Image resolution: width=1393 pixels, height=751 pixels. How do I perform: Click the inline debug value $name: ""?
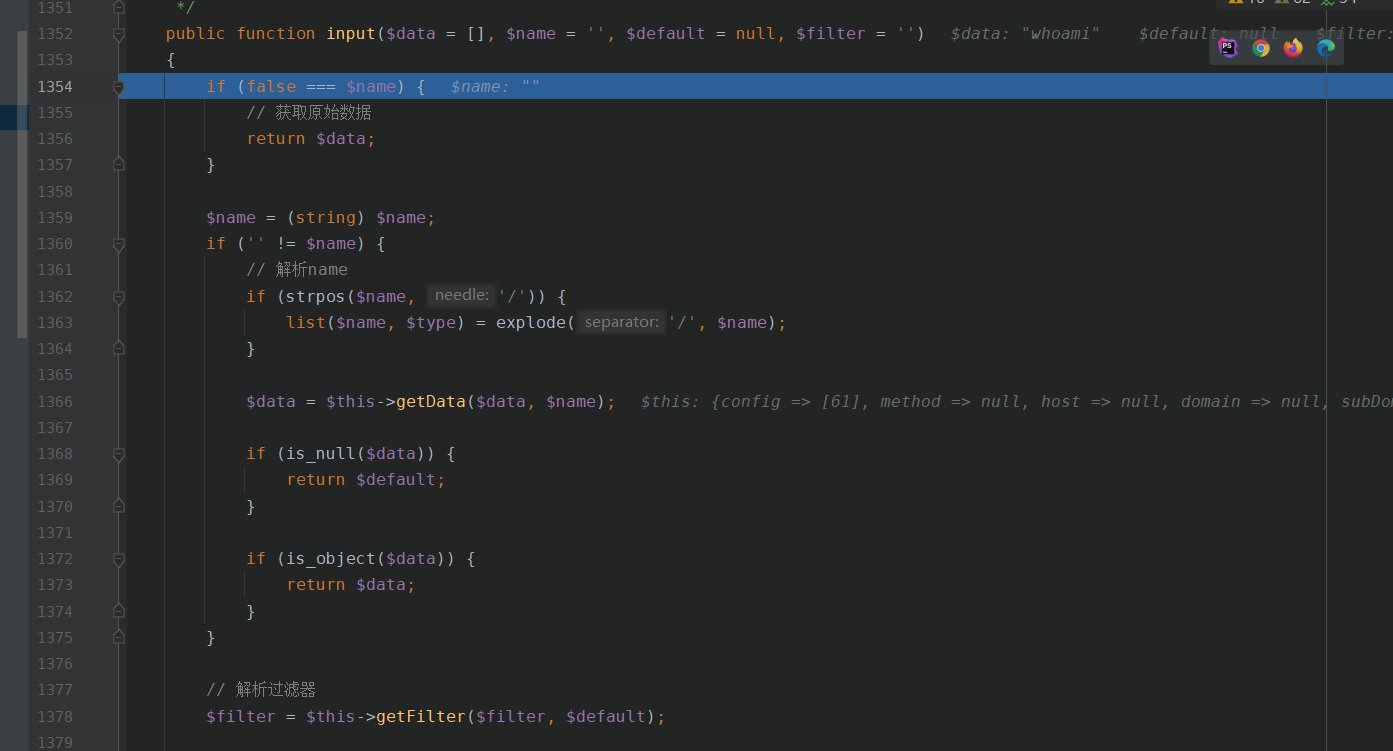tap(495, 87)
